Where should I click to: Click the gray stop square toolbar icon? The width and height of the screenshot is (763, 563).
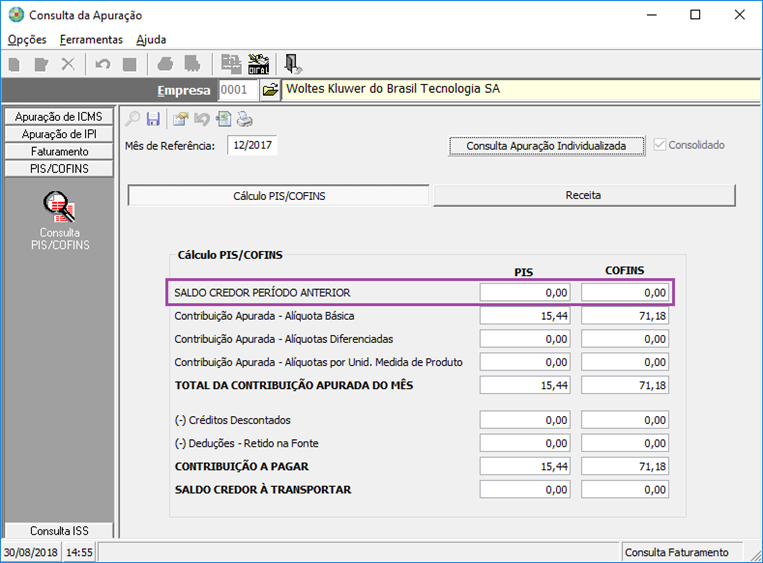[x=129, y=64]
